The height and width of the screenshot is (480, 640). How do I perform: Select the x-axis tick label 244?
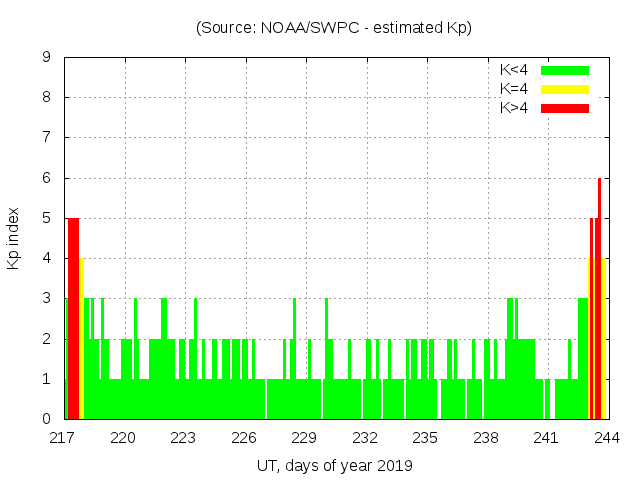tap(606, 437)
